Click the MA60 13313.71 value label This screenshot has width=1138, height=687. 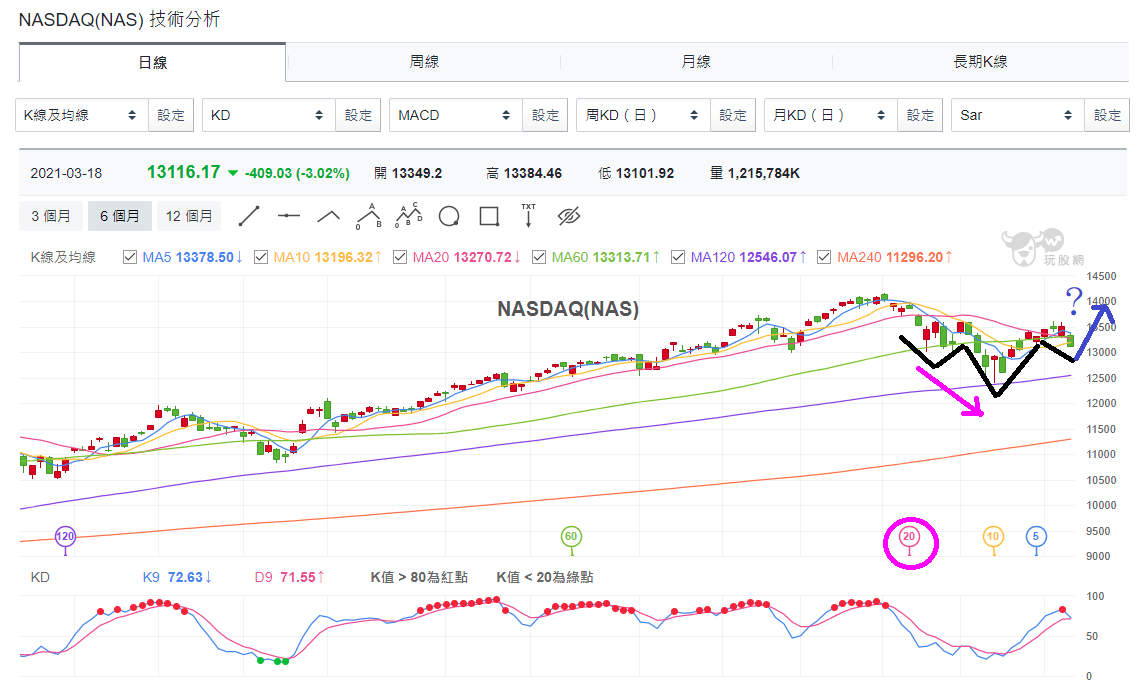[606, 257]
